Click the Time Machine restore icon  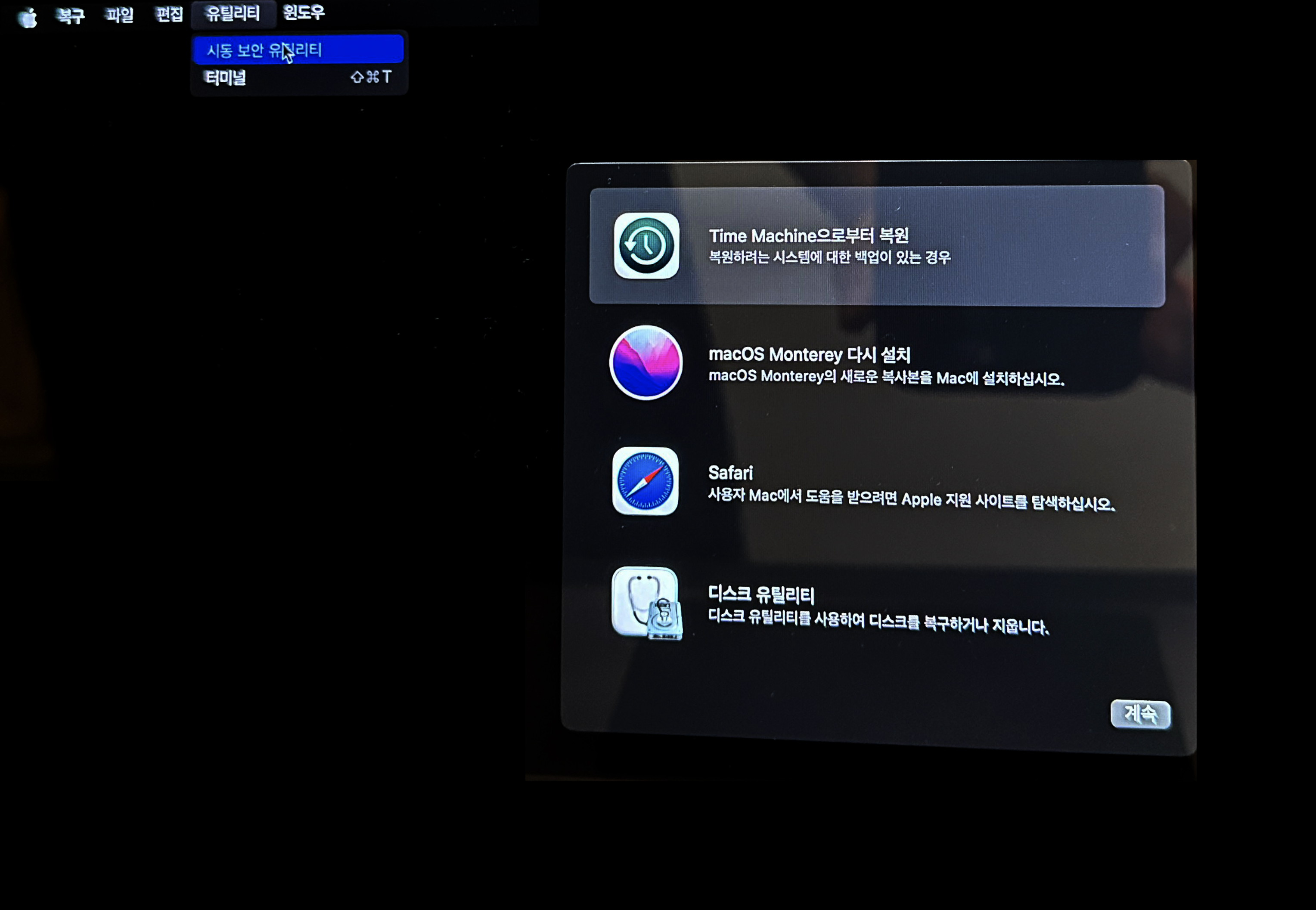646,246
